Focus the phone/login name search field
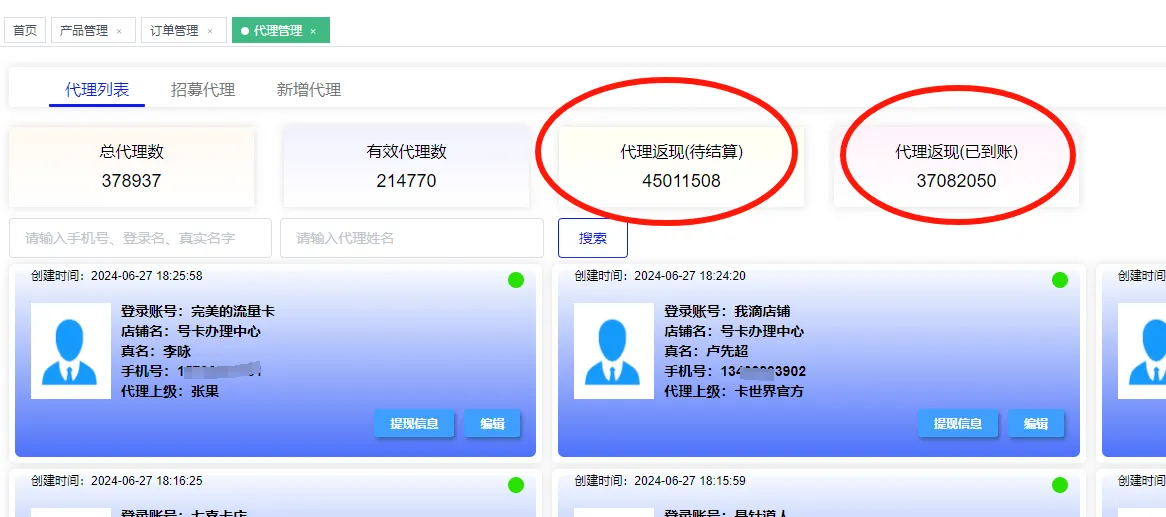Screen dimensions: 1166x517 [x=140, y=238]
